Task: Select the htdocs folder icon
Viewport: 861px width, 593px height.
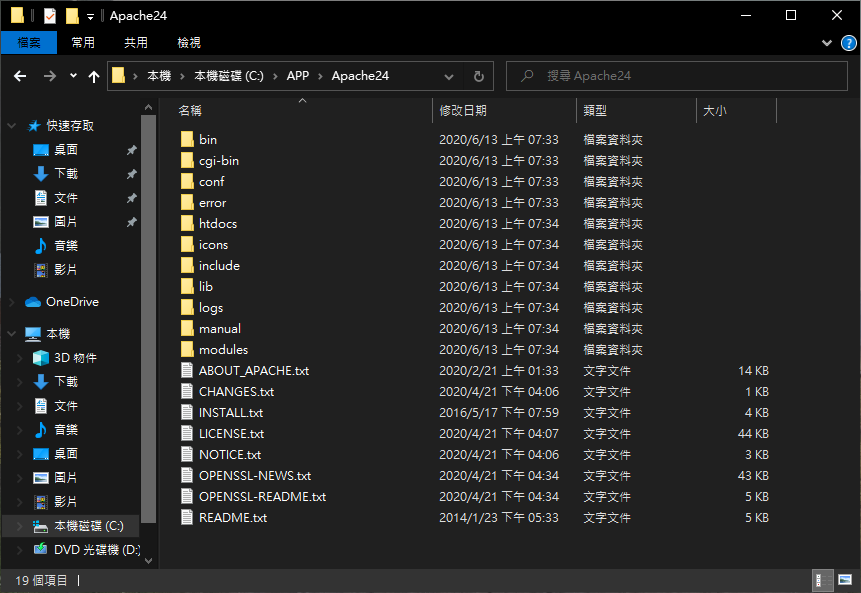Action: point(187,223)
